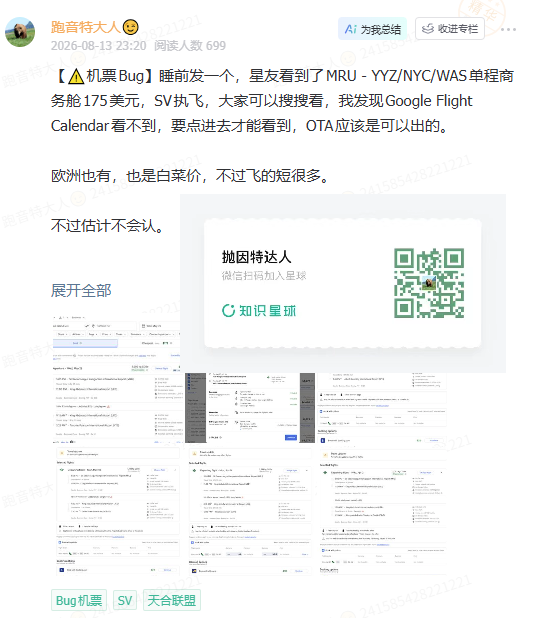Click the 知识星球 logo
The height and width of the screenshot is (618, 533).
(259, 311)
